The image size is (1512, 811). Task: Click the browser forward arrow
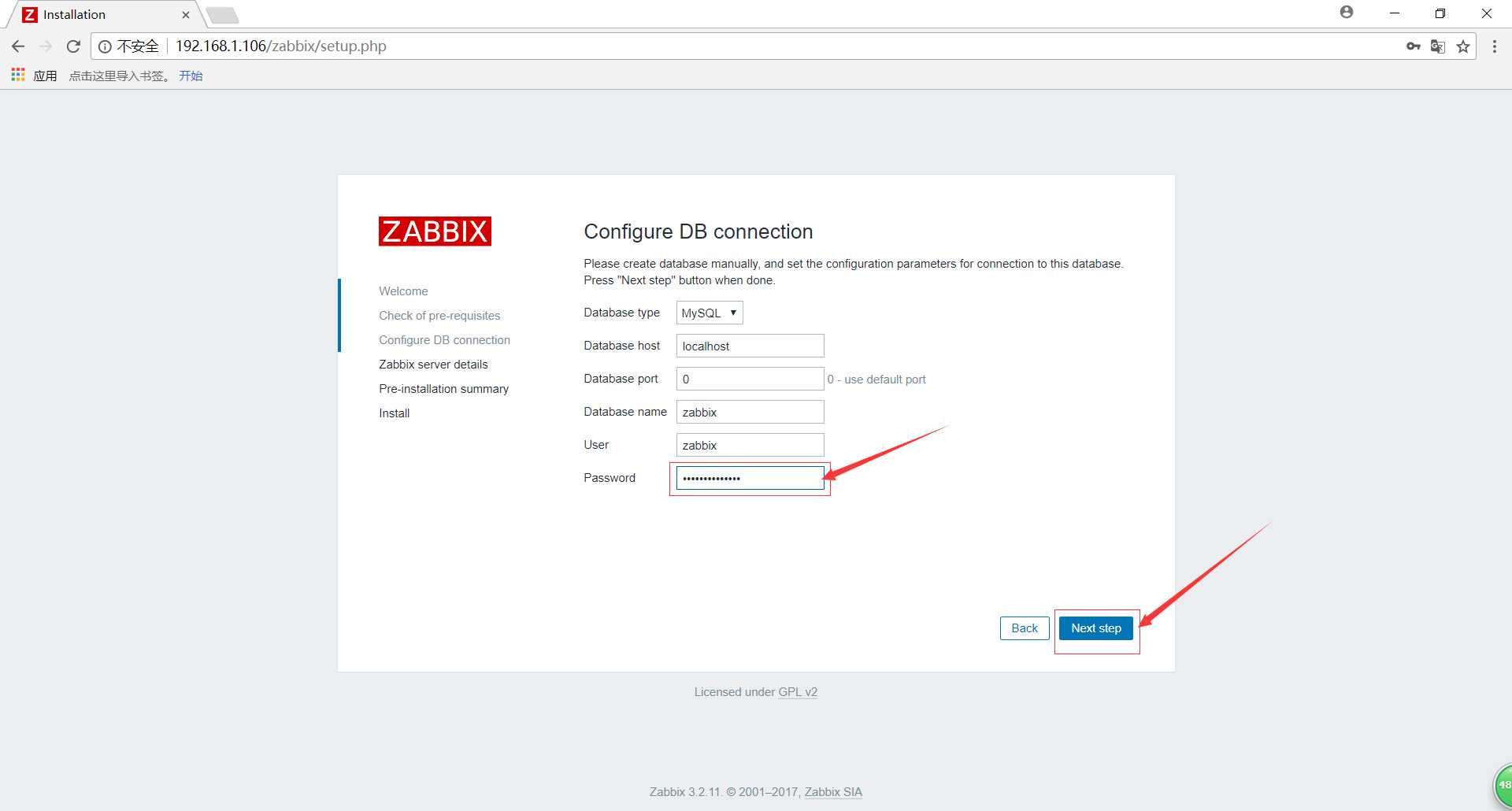click(x=46, y=46)
